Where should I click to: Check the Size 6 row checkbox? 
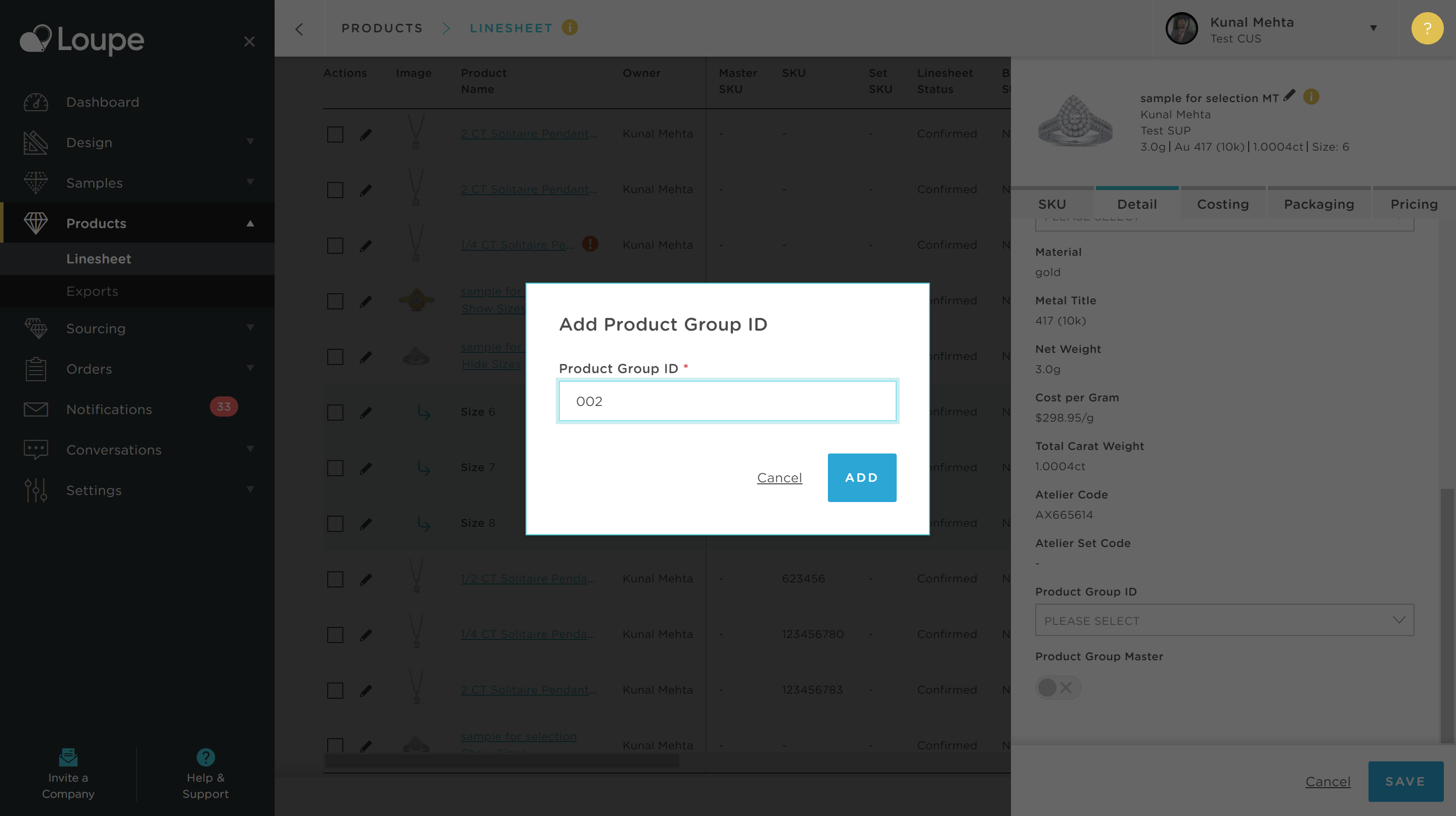[335, 413]
